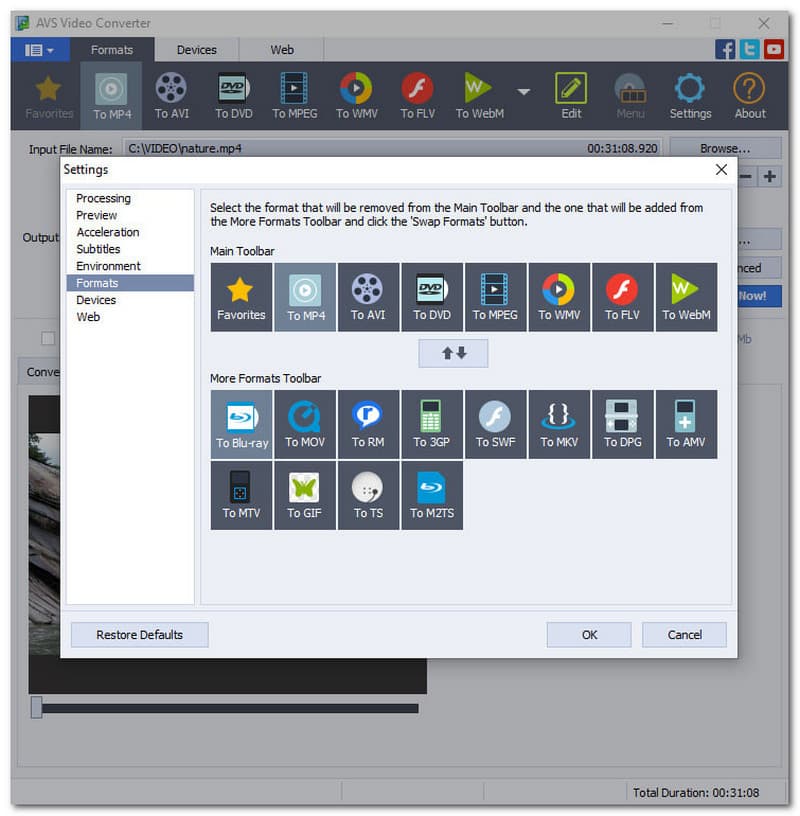Select To RM format tile

pos(369,425)
